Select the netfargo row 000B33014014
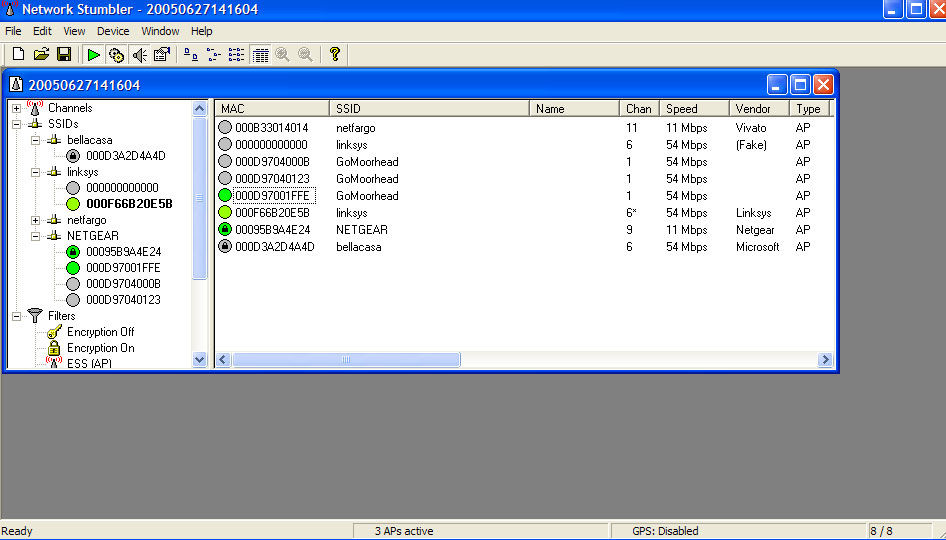This screenshot has height=540, width=946. [x=525, y=128]
